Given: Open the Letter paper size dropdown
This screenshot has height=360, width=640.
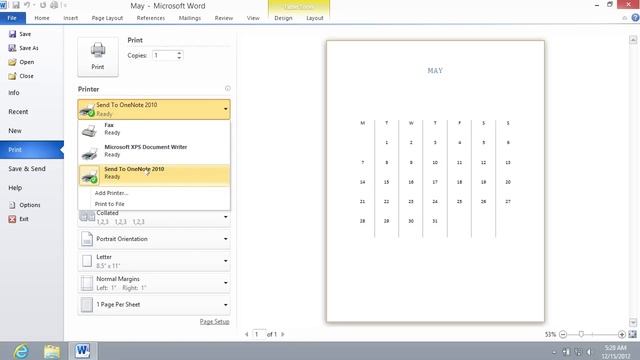Looking at the screenshot, I should tap(154, 261).
